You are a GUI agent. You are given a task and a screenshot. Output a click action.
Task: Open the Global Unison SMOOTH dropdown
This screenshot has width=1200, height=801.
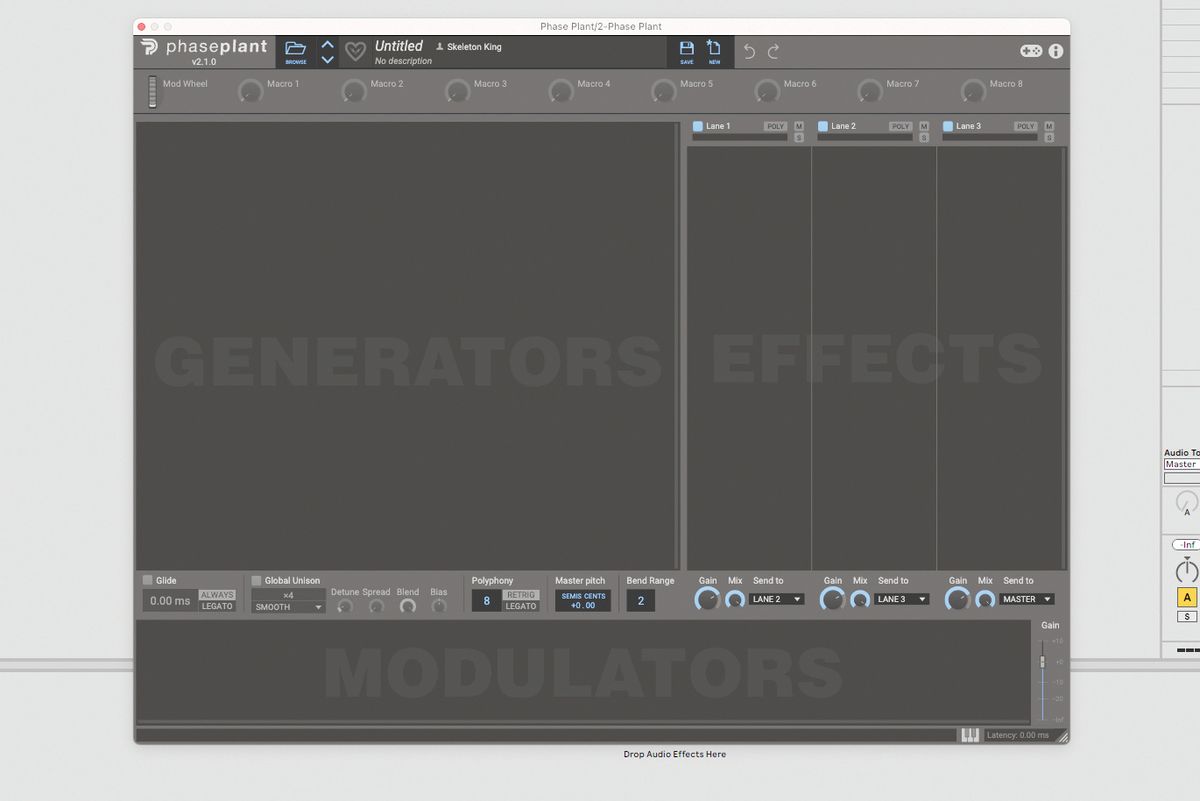coord(287,607)
